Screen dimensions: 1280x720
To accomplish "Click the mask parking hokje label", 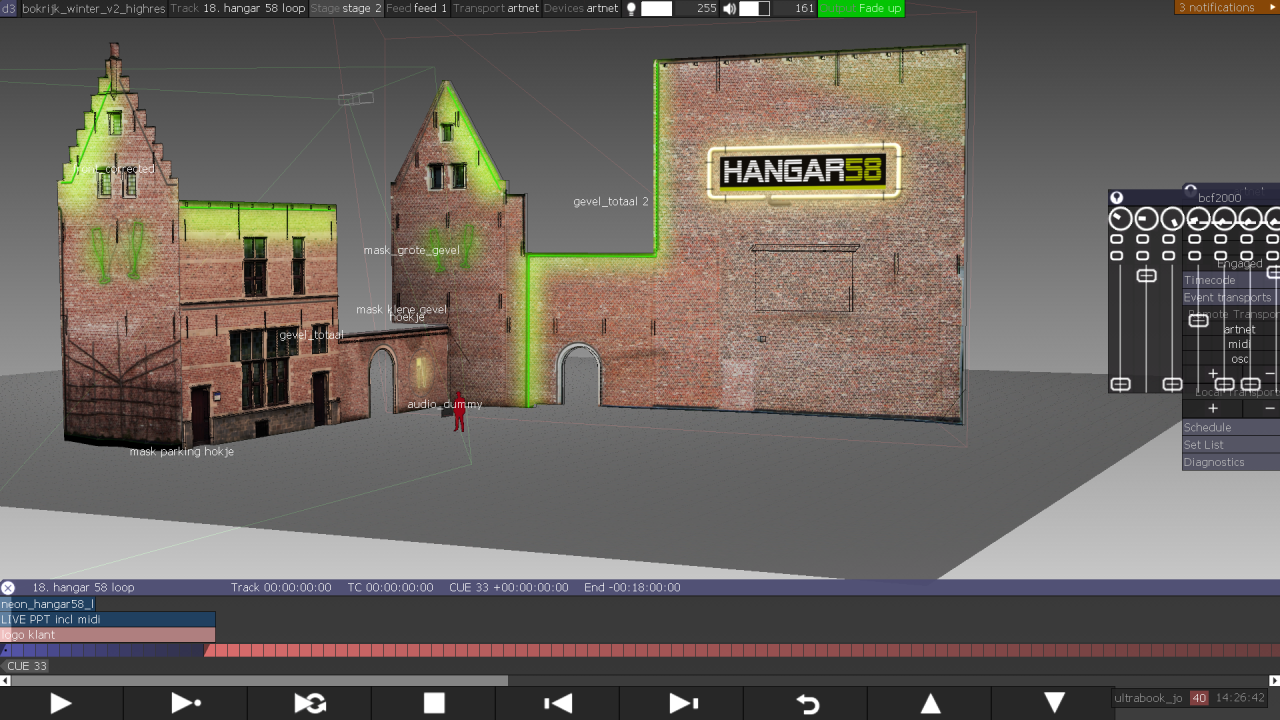I will click(182, 452).
